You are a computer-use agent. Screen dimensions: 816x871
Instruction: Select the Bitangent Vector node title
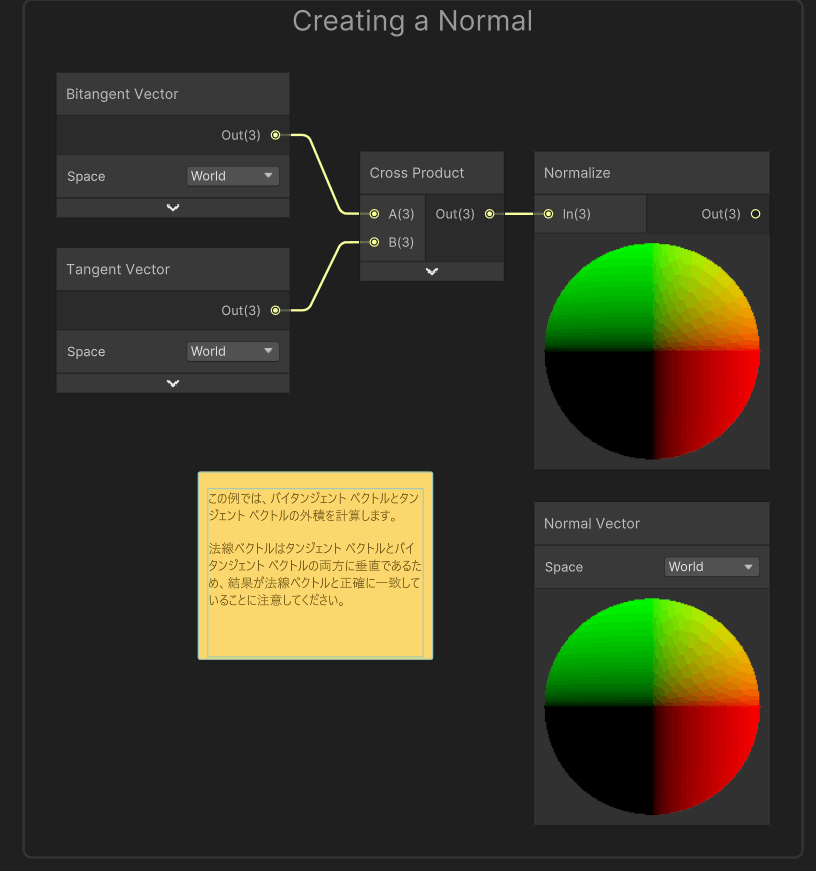(122, 94)
